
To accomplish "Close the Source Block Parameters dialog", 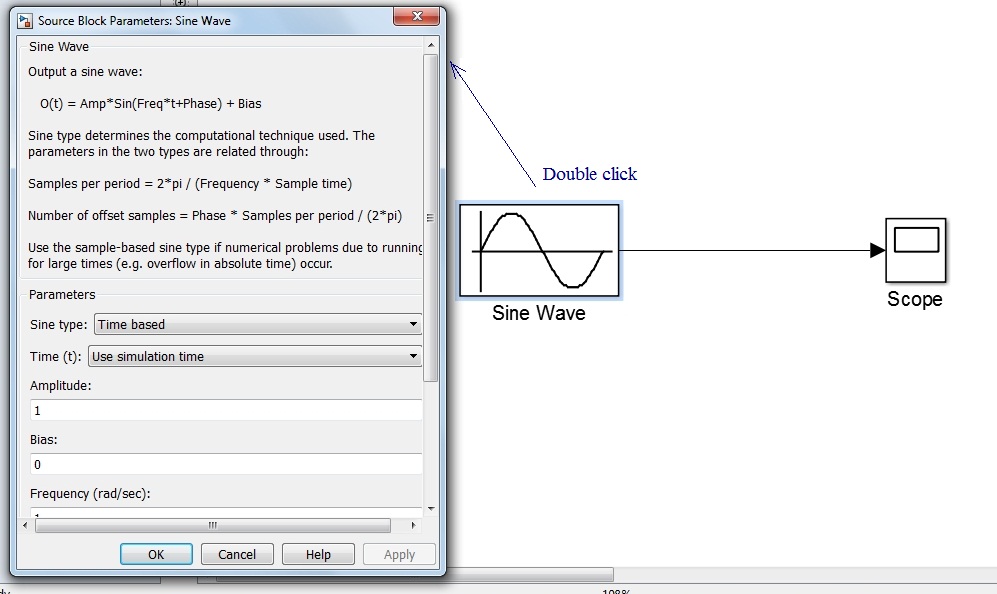I will coord(418,18).
